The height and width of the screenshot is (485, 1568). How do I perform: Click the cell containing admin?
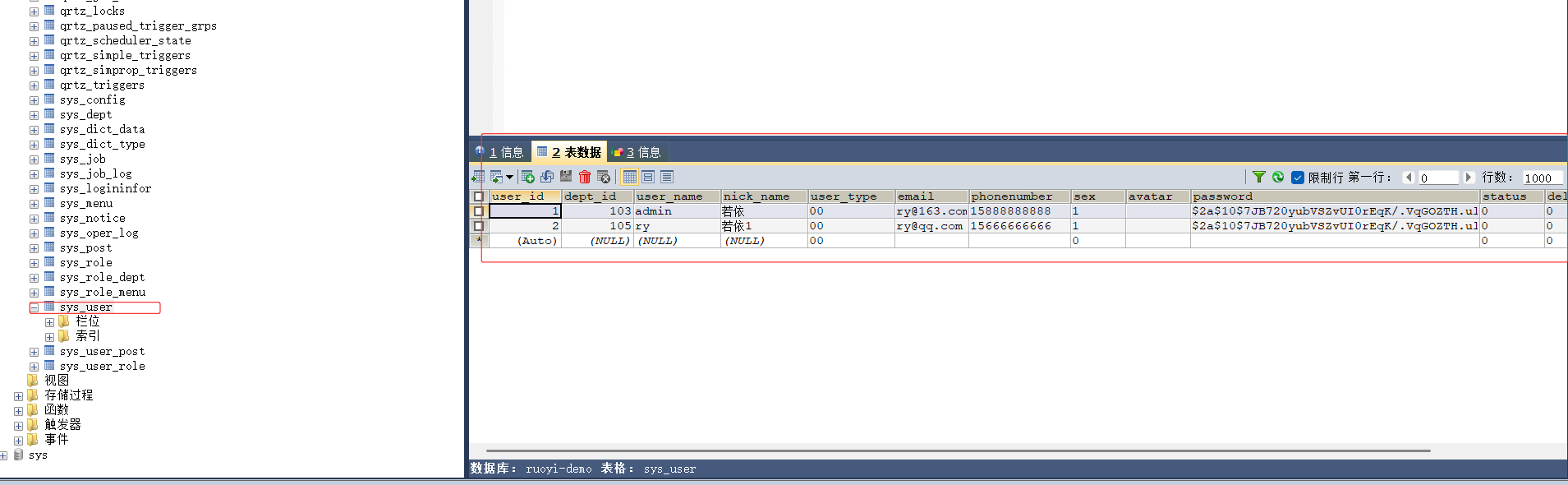pos(677,211)
